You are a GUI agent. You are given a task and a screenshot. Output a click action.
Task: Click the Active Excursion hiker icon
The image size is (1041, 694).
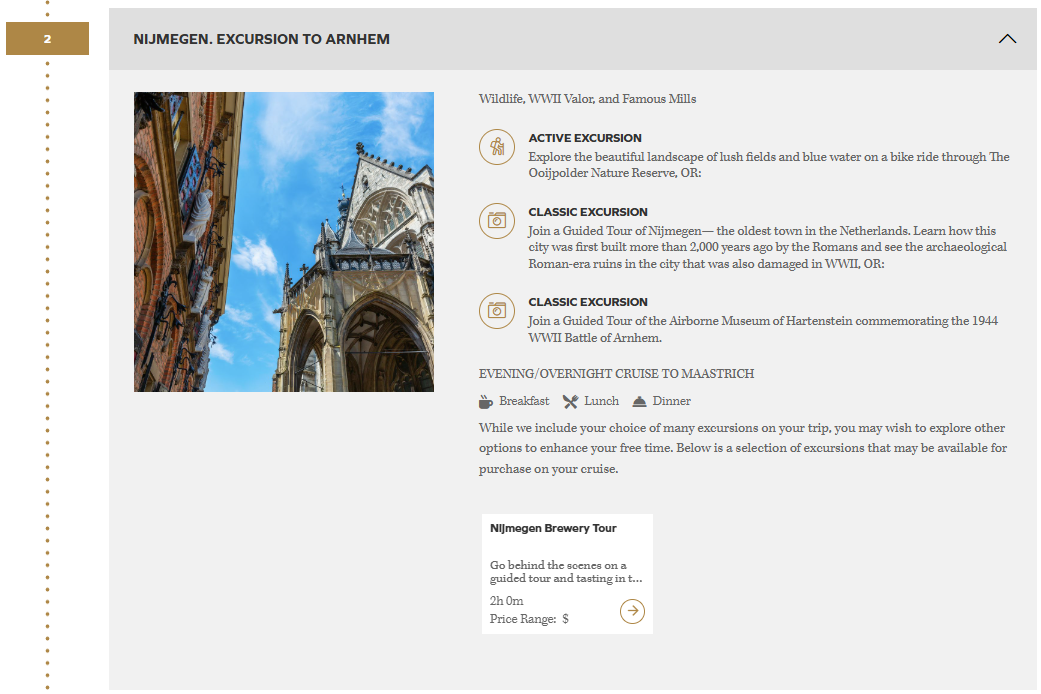pyautogui.click(x=497, y=147)
